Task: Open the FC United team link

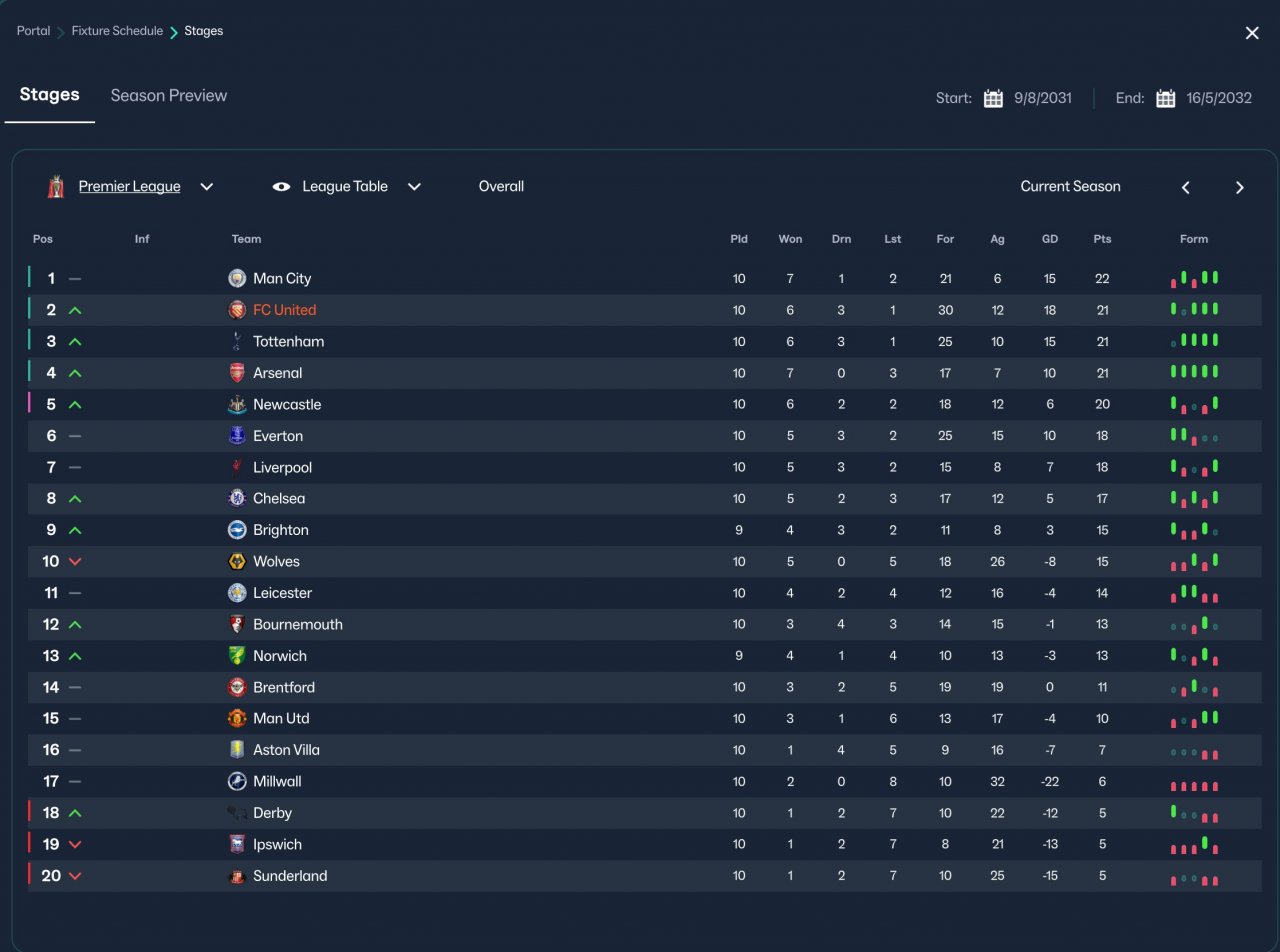Action: click(x=284, y=310)
